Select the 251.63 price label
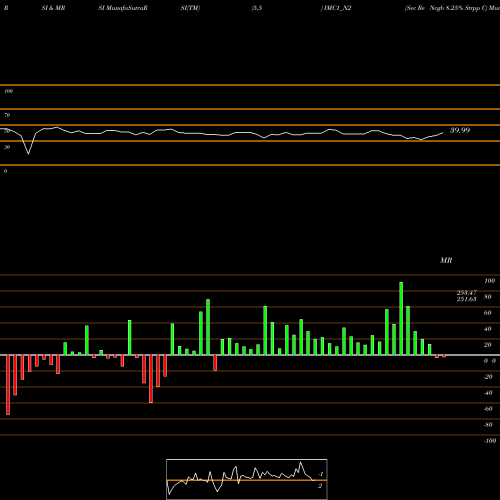Screen dimensions: 500x500 pos(466,299)
